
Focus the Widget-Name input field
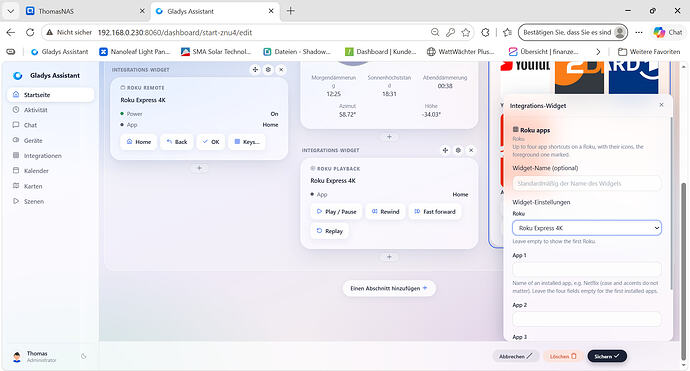[x=587, y=184]
